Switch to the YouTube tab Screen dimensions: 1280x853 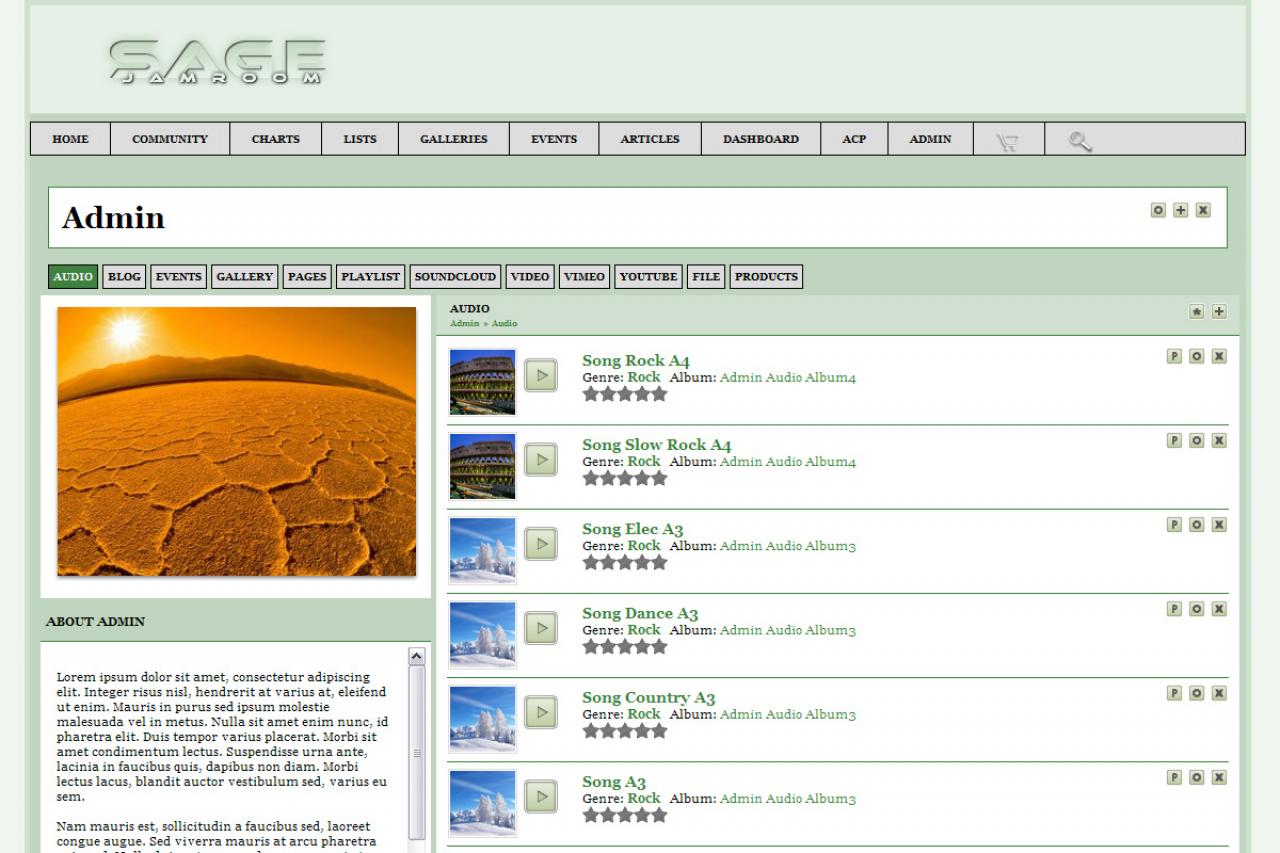tap(648, 277)
